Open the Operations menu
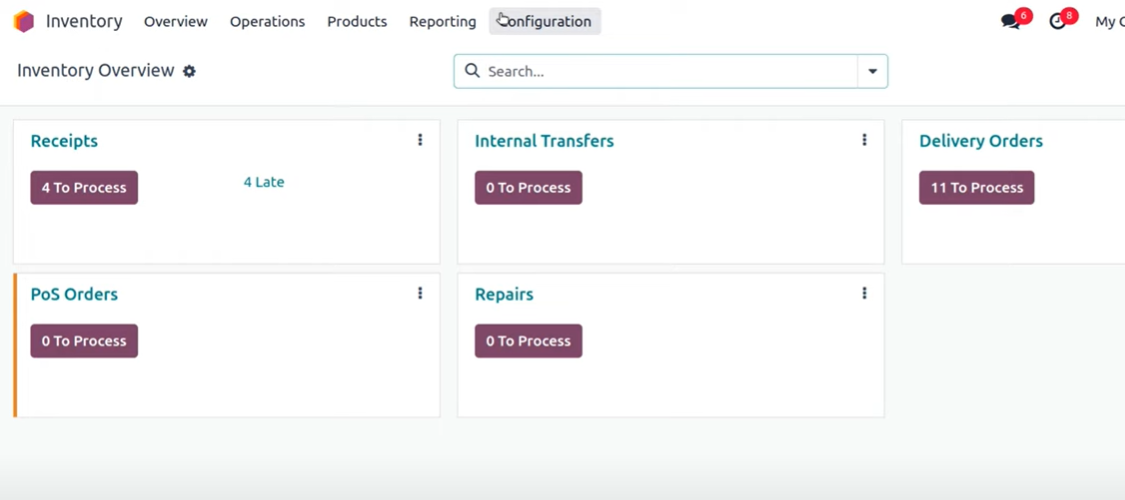 (267, 22)
